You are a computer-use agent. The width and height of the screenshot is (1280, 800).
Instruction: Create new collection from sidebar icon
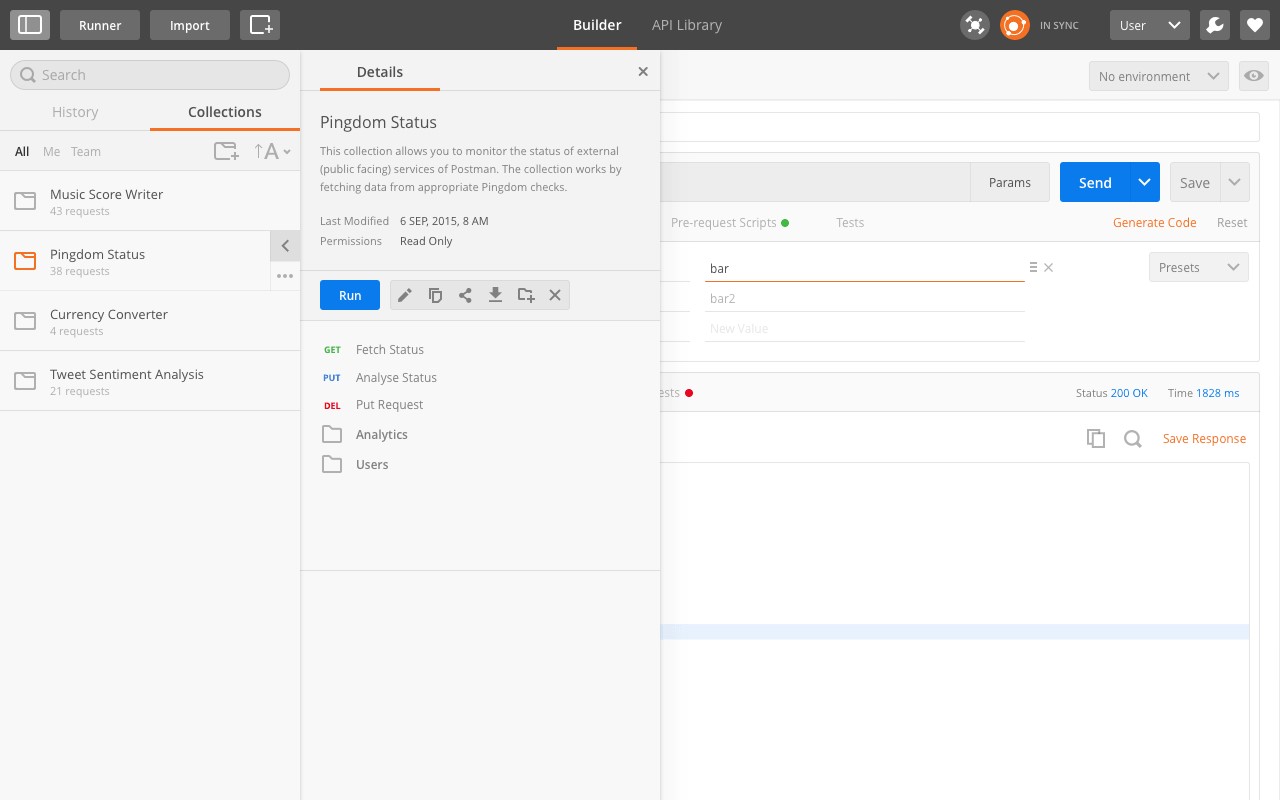pyautogui.click(x=226, y=151)
